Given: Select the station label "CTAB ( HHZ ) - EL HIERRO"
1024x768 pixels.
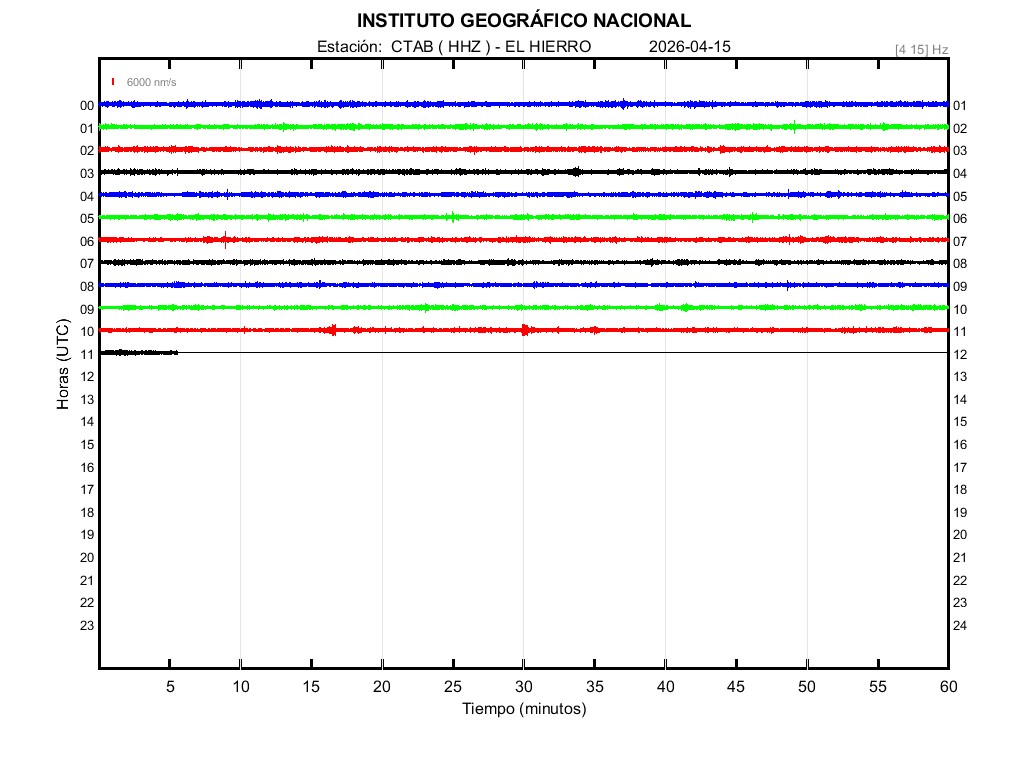Looking at the screenshot, I should point(491,47).
